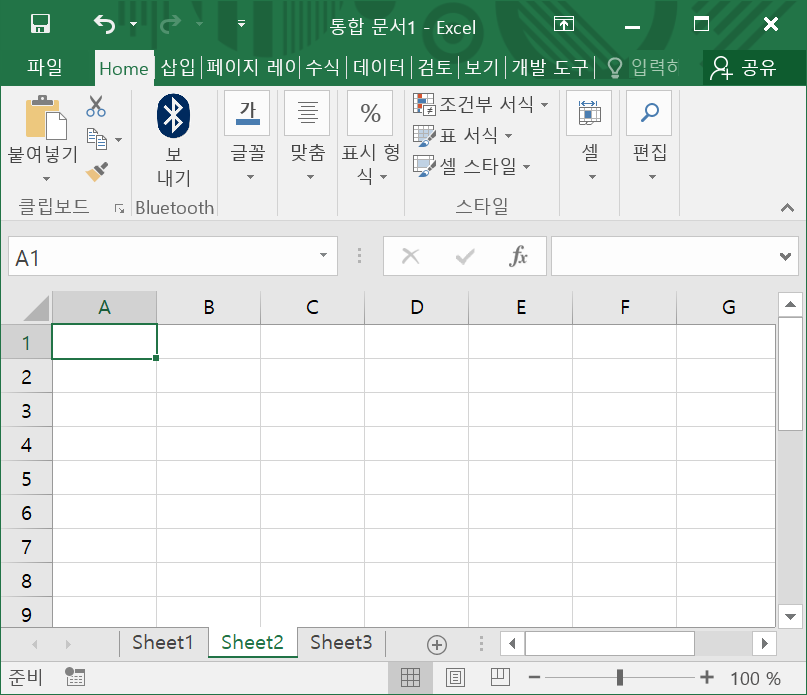The image size is (807, 695).
Task: Expand the formula bar chevron
Action: coord(785,256)
